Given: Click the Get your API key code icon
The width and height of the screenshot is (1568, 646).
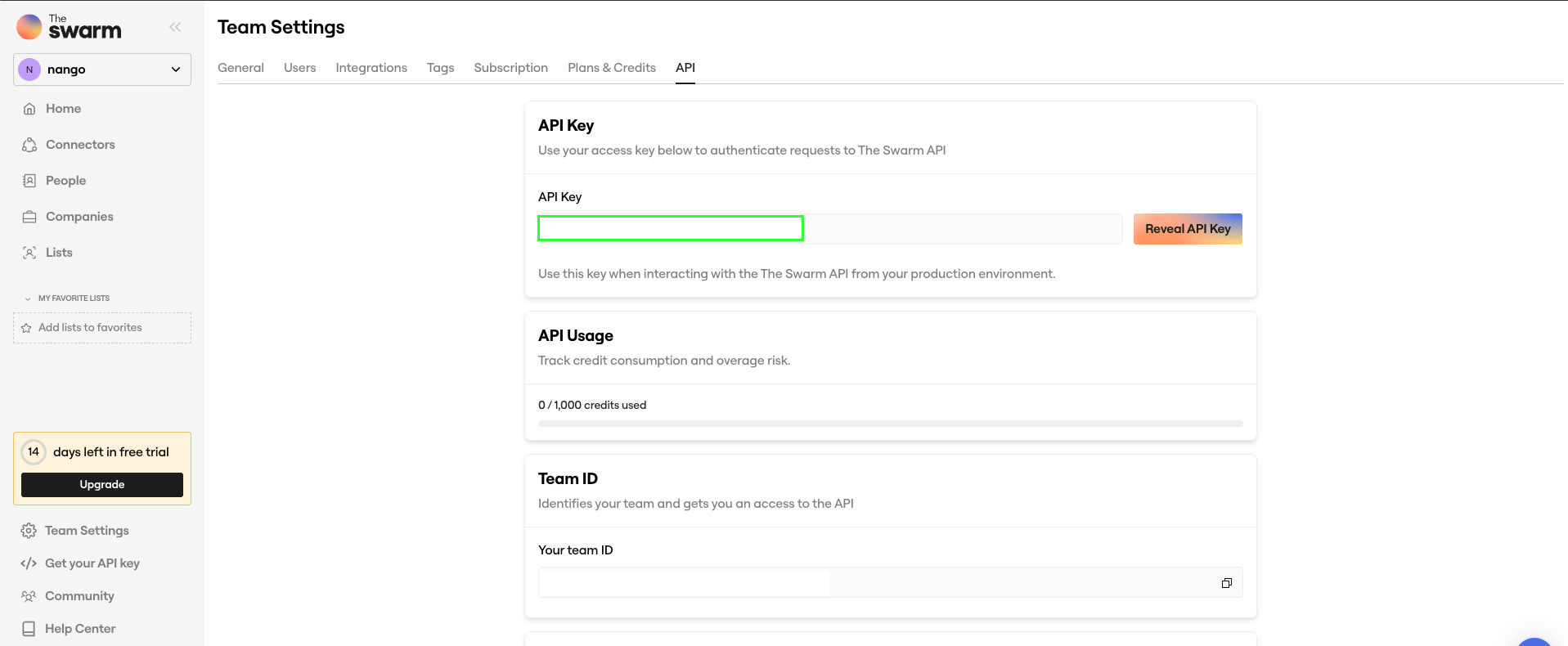Looking at the screenshot, I should tap(29, 563).
